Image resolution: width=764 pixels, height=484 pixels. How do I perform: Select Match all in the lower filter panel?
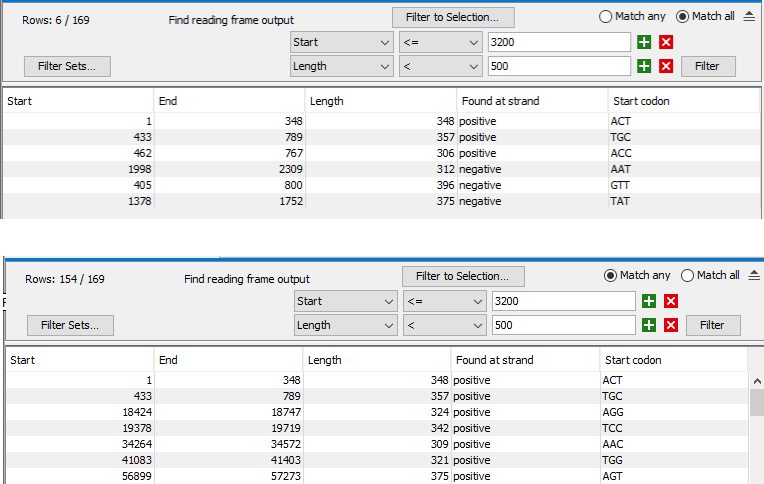click(x=688, y=276)
